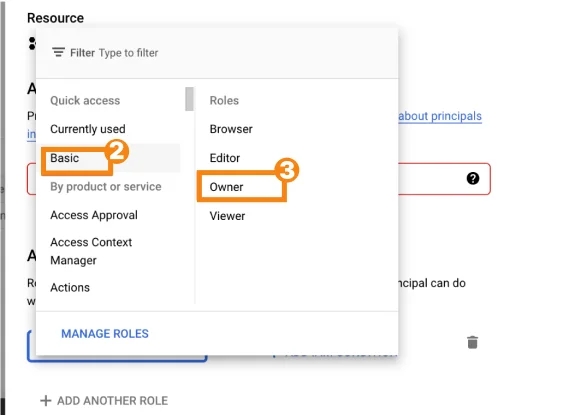Click the category list scrollbar thumb
Image resolution: width=587 pixels, height=416 pixels.
tap(189, 99)
